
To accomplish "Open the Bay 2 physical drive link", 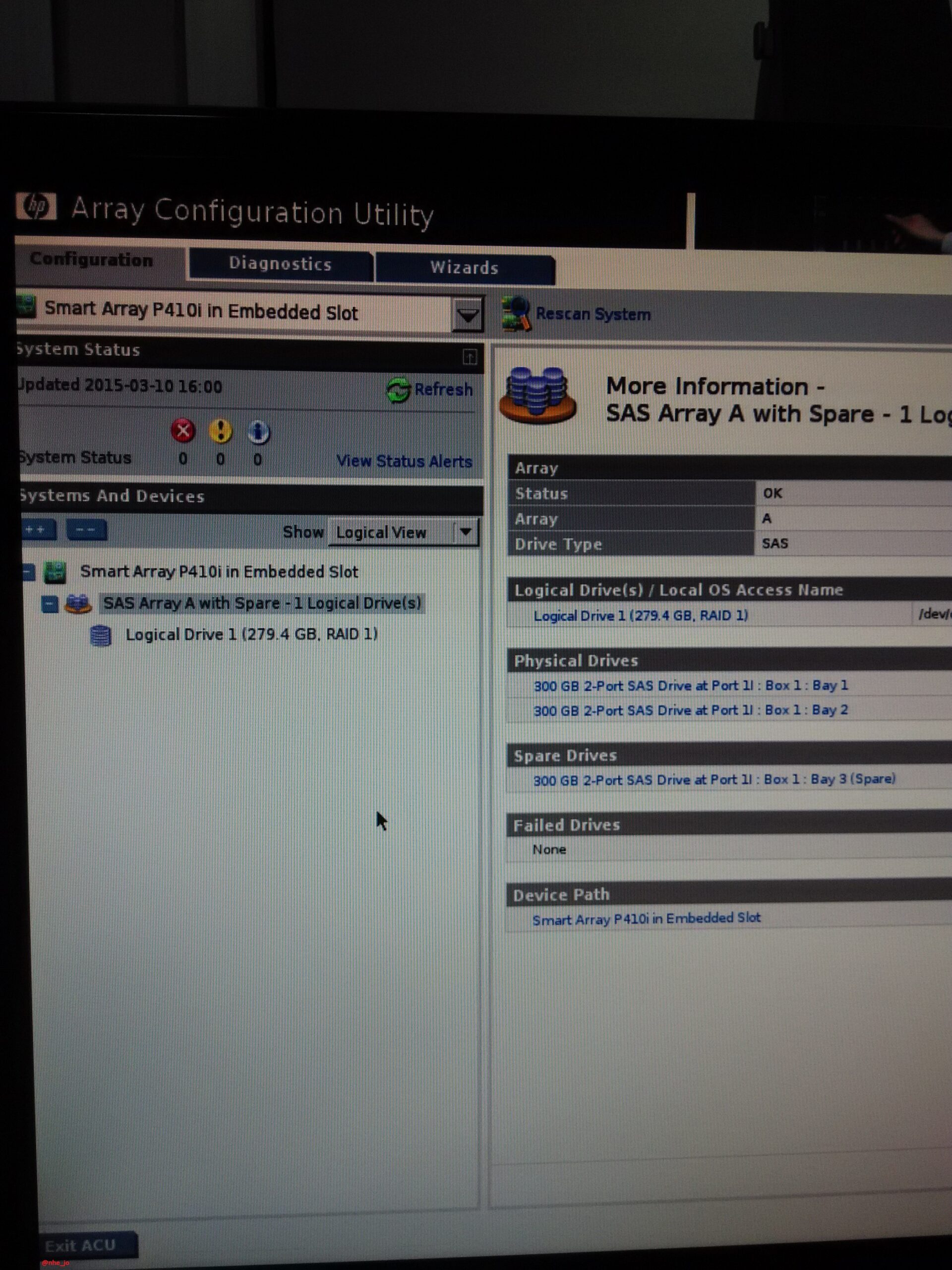I will (691, 710).
